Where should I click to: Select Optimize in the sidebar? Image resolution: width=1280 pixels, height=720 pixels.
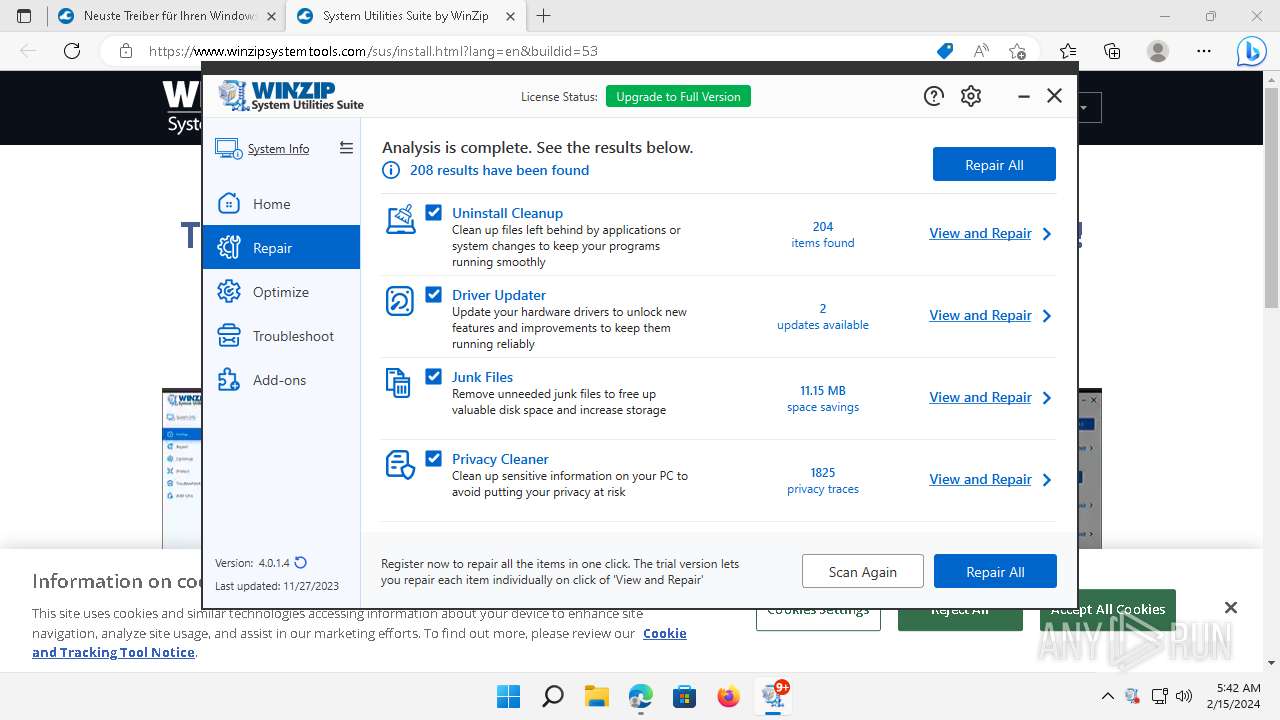[x=281, y=292]
